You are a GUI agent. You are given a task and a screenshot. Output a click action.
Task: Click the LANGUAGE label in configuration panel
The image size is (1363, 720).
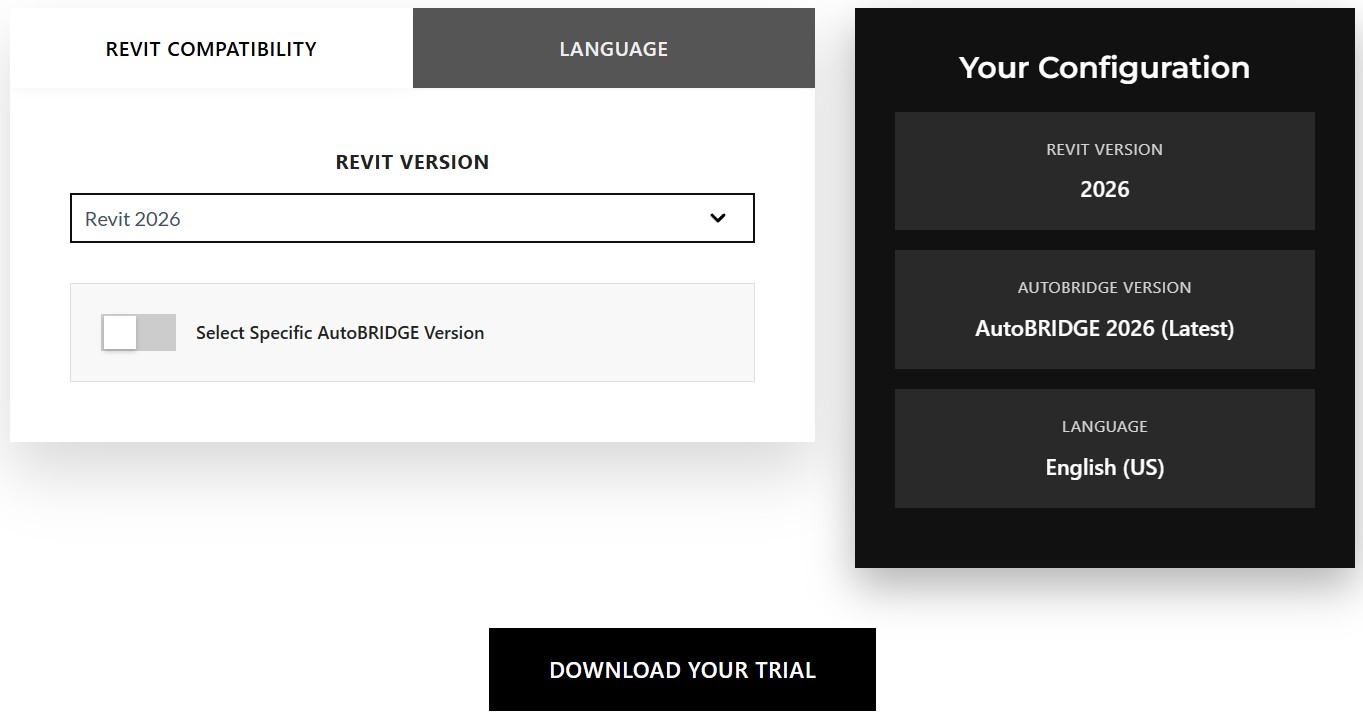[1104, 426]
